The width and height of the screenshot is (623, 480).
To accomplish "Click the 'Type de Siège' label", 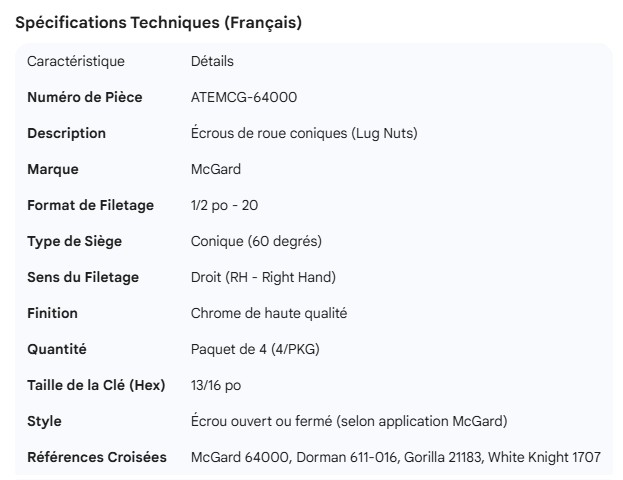I will 76,241.
